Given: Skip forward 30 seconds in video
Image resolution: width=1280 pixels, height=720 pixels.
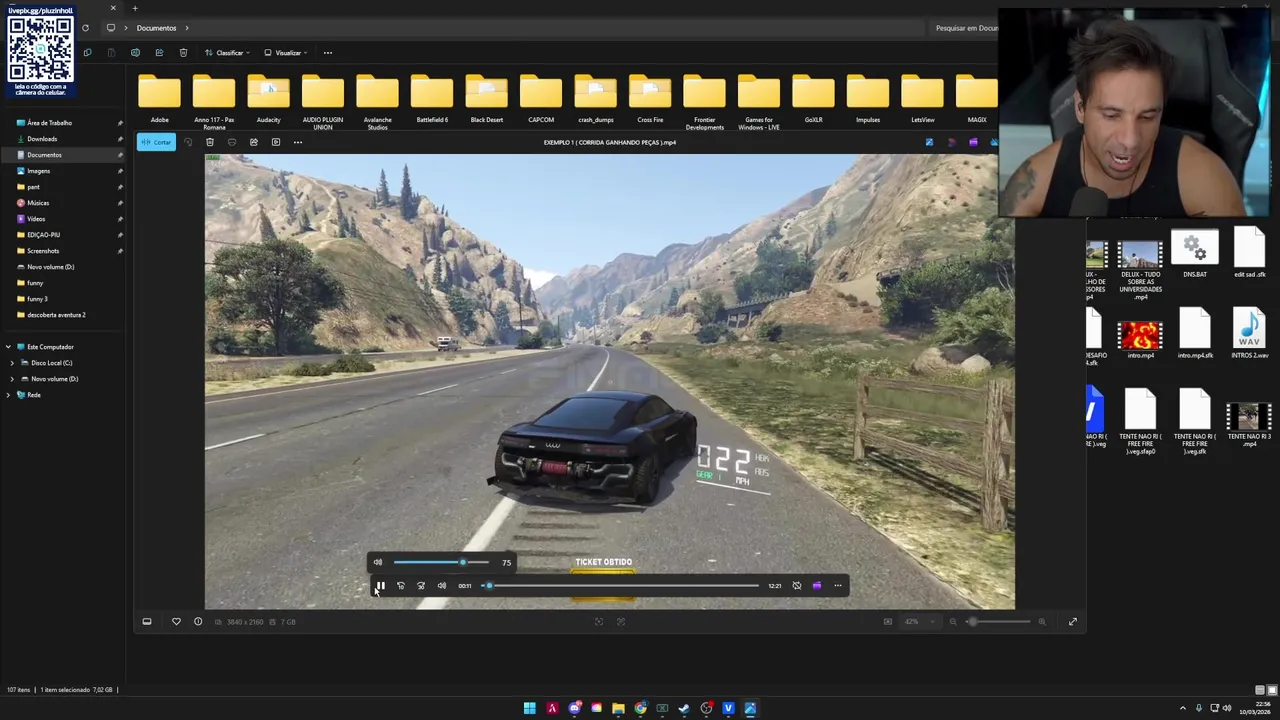Looking at the screenshot, I should (x=421, y=586).
